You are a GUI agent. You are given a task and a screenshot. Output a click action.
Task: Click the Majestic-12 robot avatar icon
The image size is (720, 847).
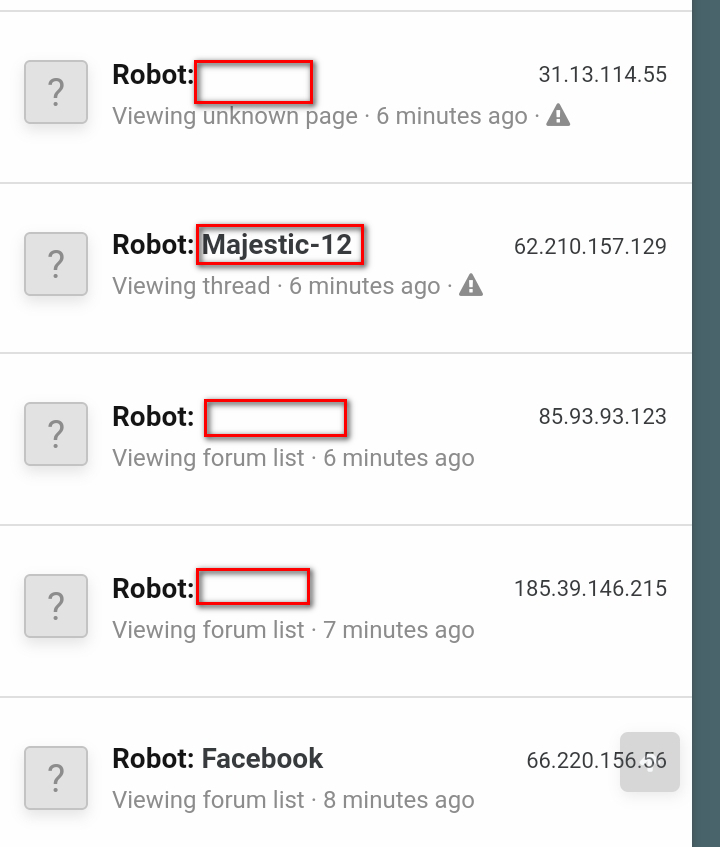[x=55, y=263]
